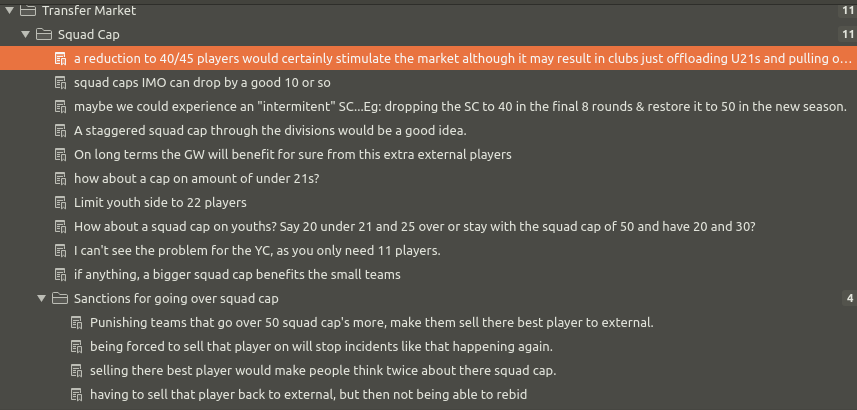The height and width of the screenshot is (410, 857).
Task: Click document icon beside 'Punishing teams' entry
Action: click(x=77, y=323)
